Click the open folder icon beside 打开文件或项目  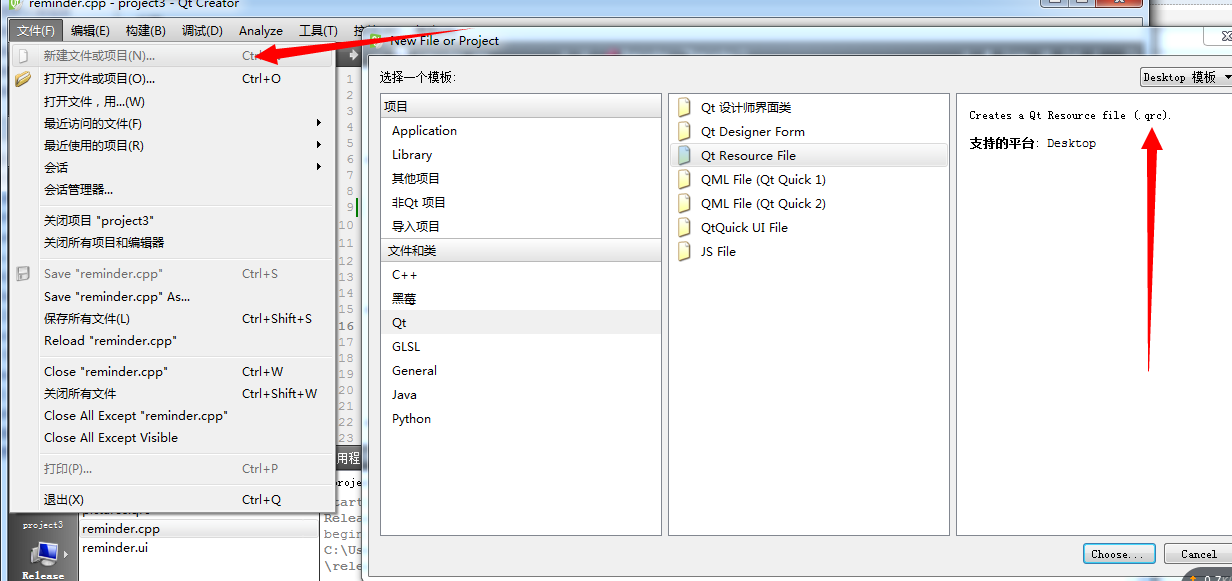pyautogui.click(x=24, y=78)
